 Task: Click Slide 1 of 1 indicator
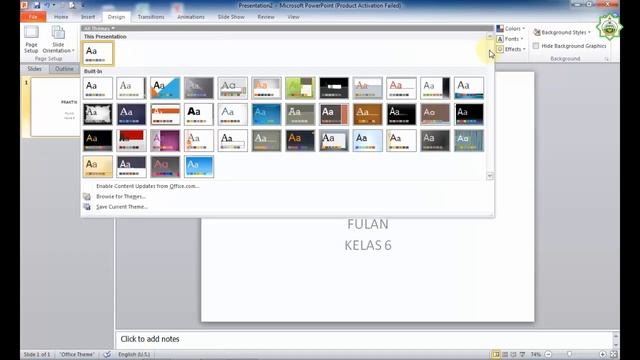click(37, 354)
